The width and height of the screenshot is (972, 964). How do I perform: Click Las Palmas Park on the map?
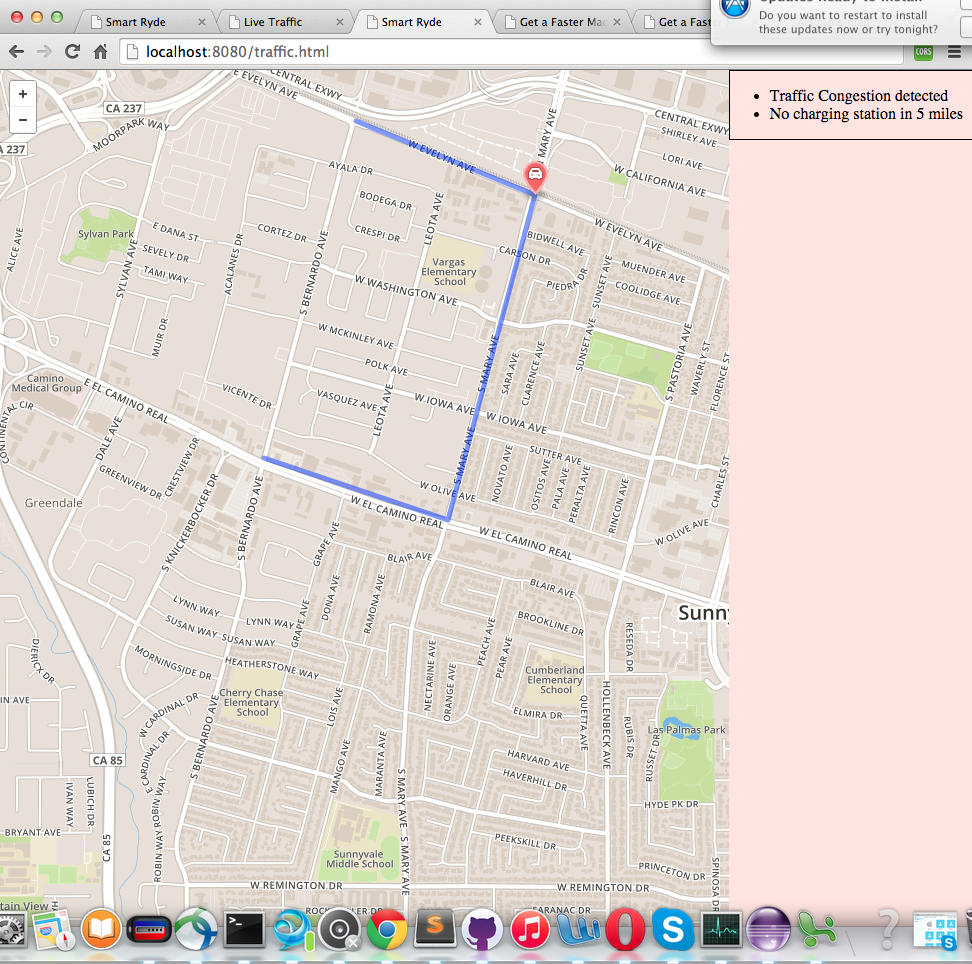click(686, 730)
